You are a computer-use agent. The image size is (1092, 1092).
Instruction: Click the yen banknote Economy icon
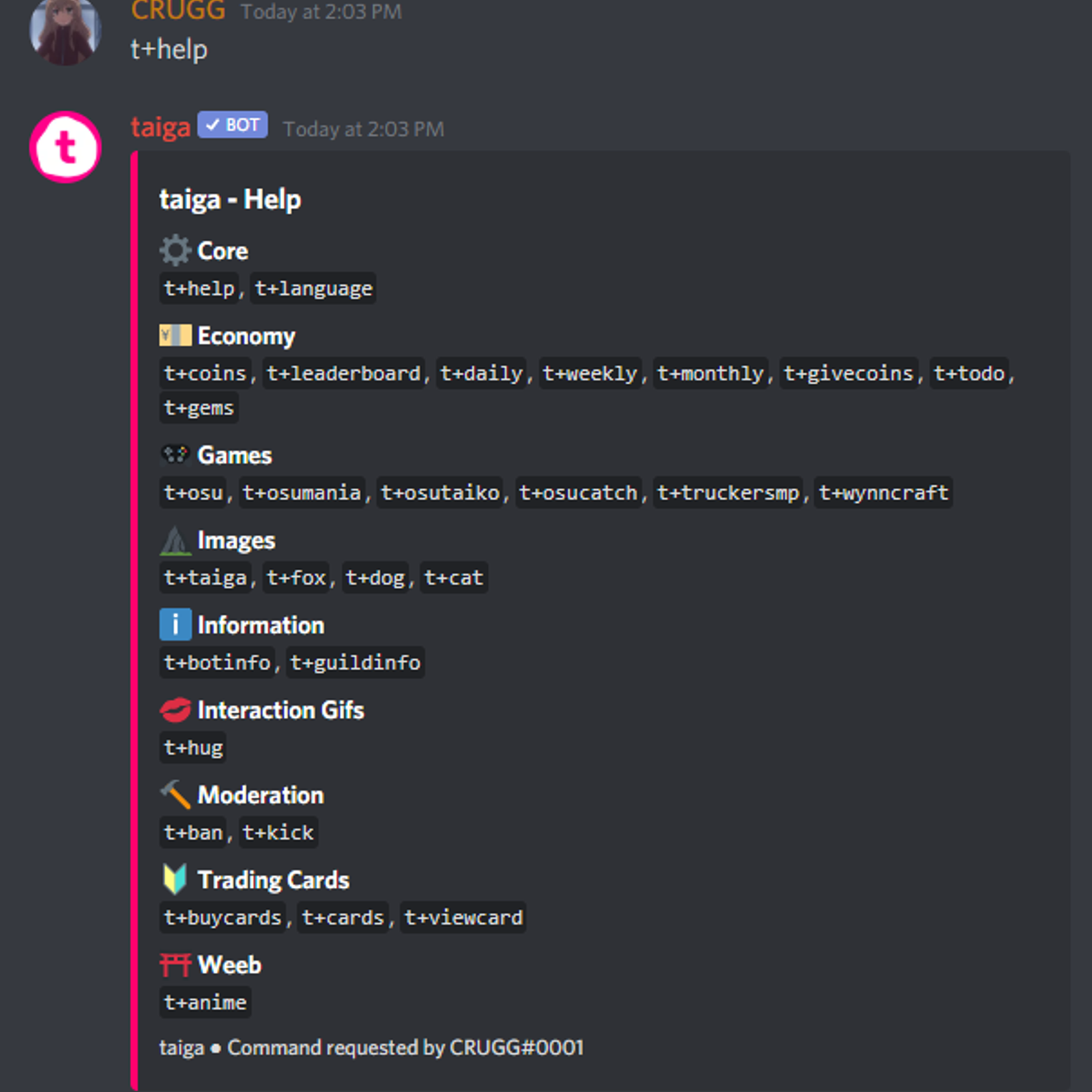point(175,336)
